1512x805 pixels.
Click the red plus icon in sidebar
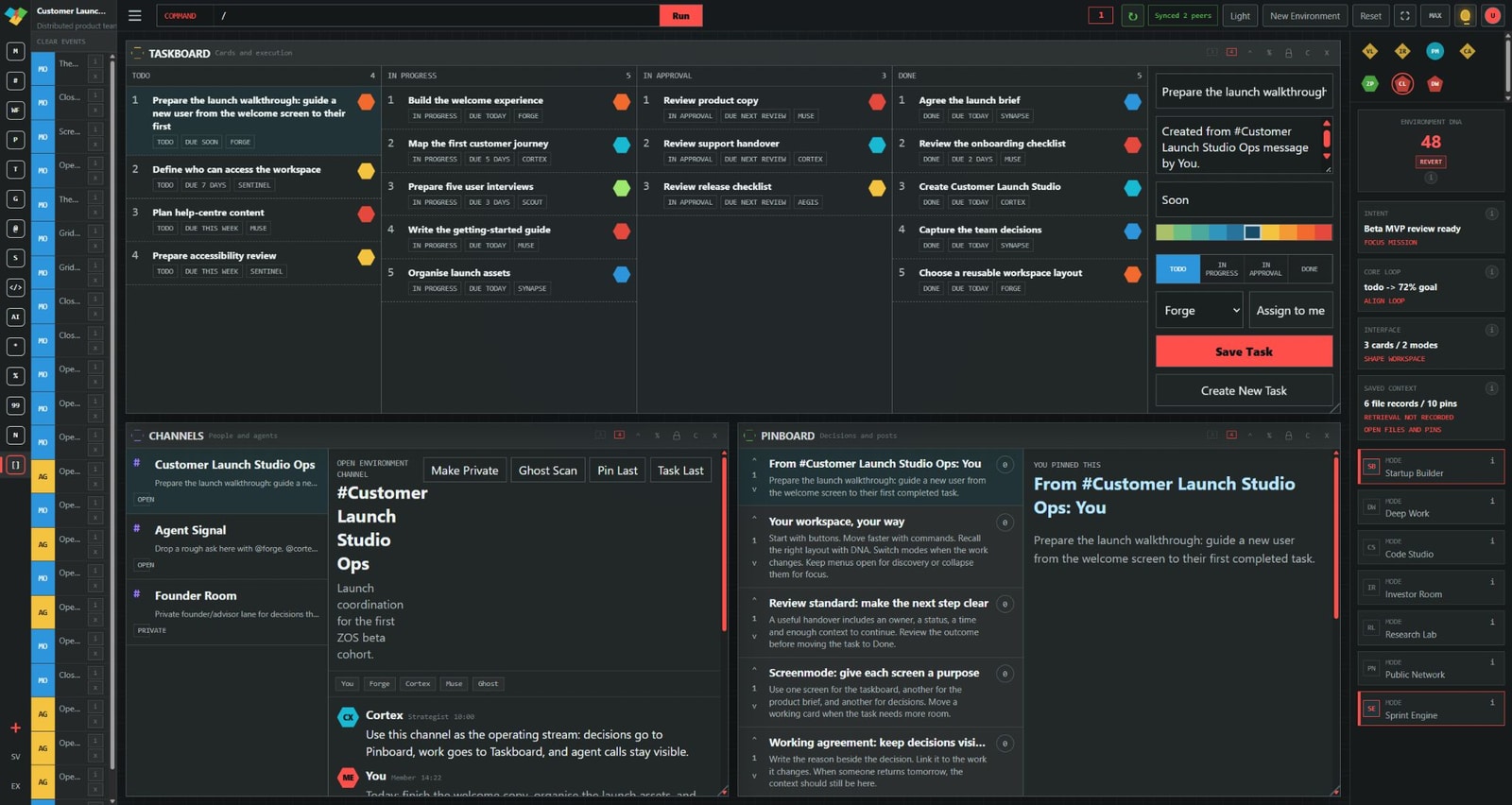[x=15, y=728]
